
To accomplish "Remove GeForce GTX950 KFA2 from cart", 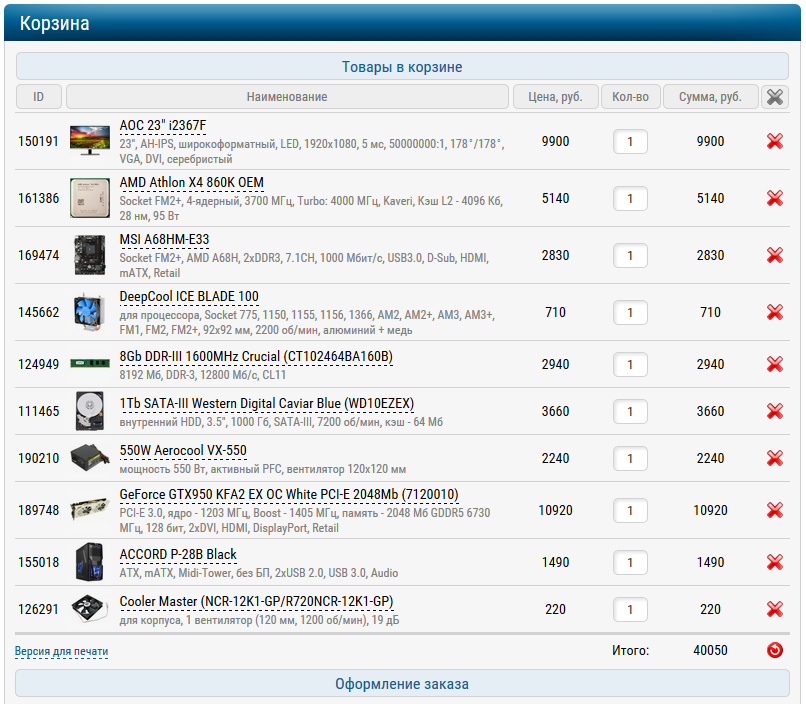I will 775,510.
